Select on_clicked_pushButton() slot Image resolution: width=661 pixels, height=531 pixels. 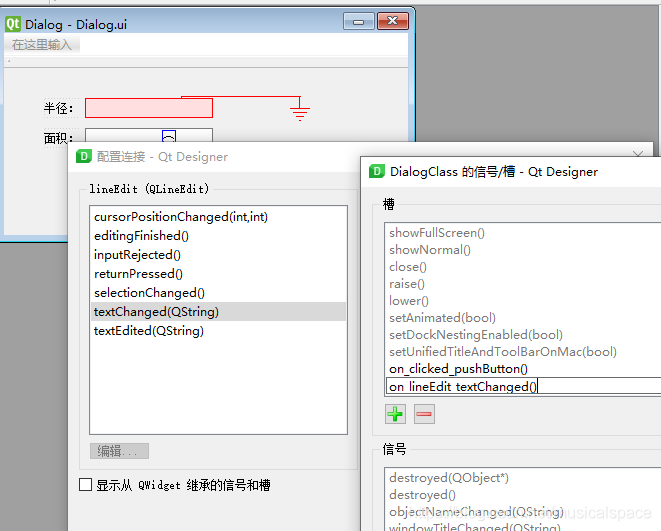click(x=523, y=369)
